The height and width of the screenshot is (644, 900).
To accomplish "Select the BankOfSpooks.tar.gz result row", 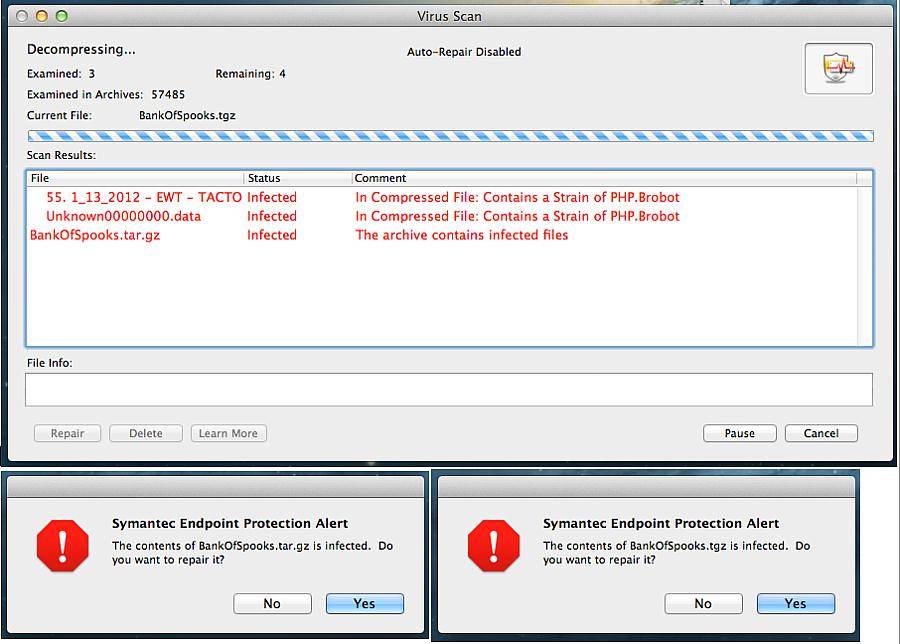I will [442, 235].
